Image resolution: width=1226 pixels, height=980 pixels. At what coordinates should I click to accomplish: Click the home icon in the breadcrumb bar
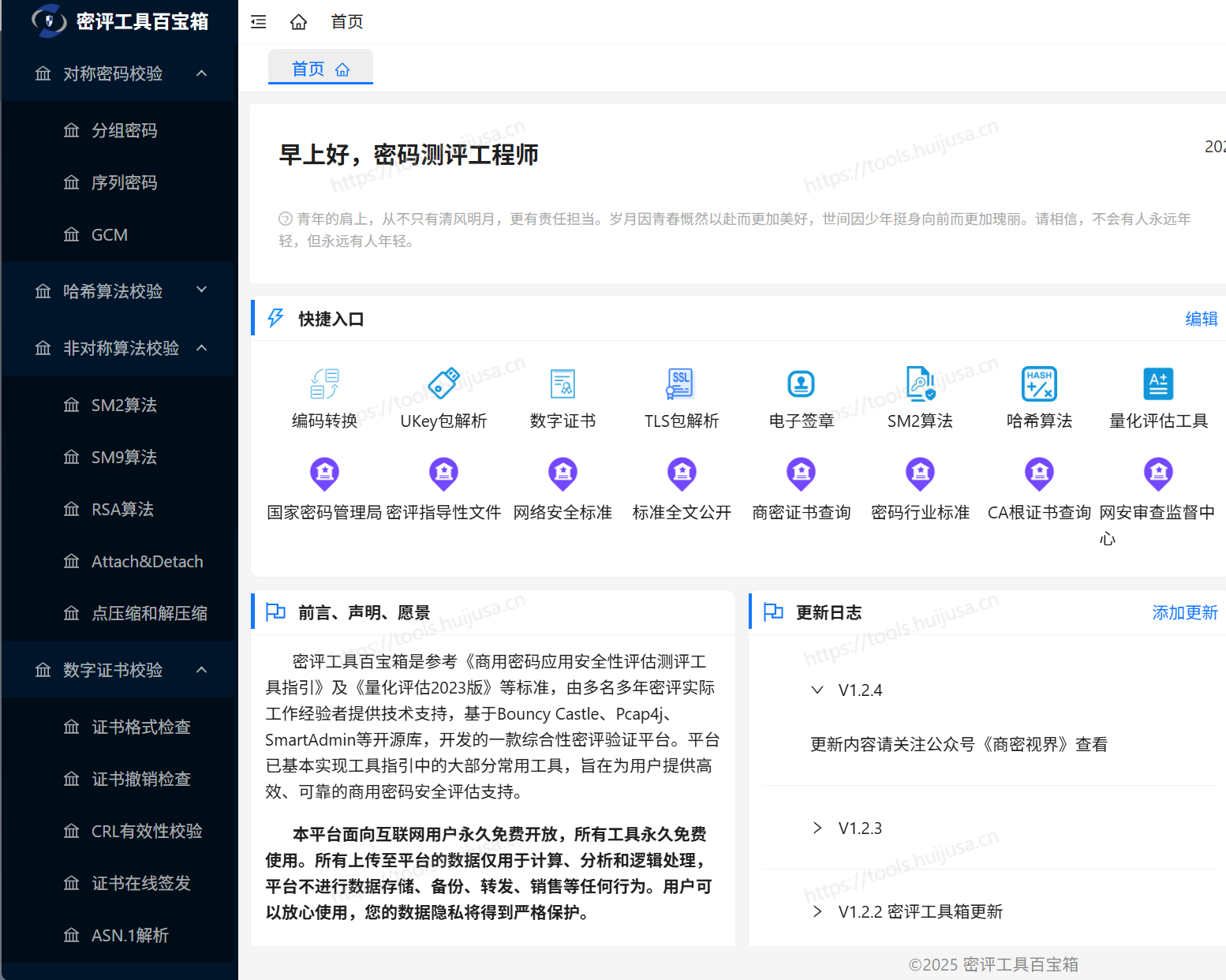tap(298, 22)
